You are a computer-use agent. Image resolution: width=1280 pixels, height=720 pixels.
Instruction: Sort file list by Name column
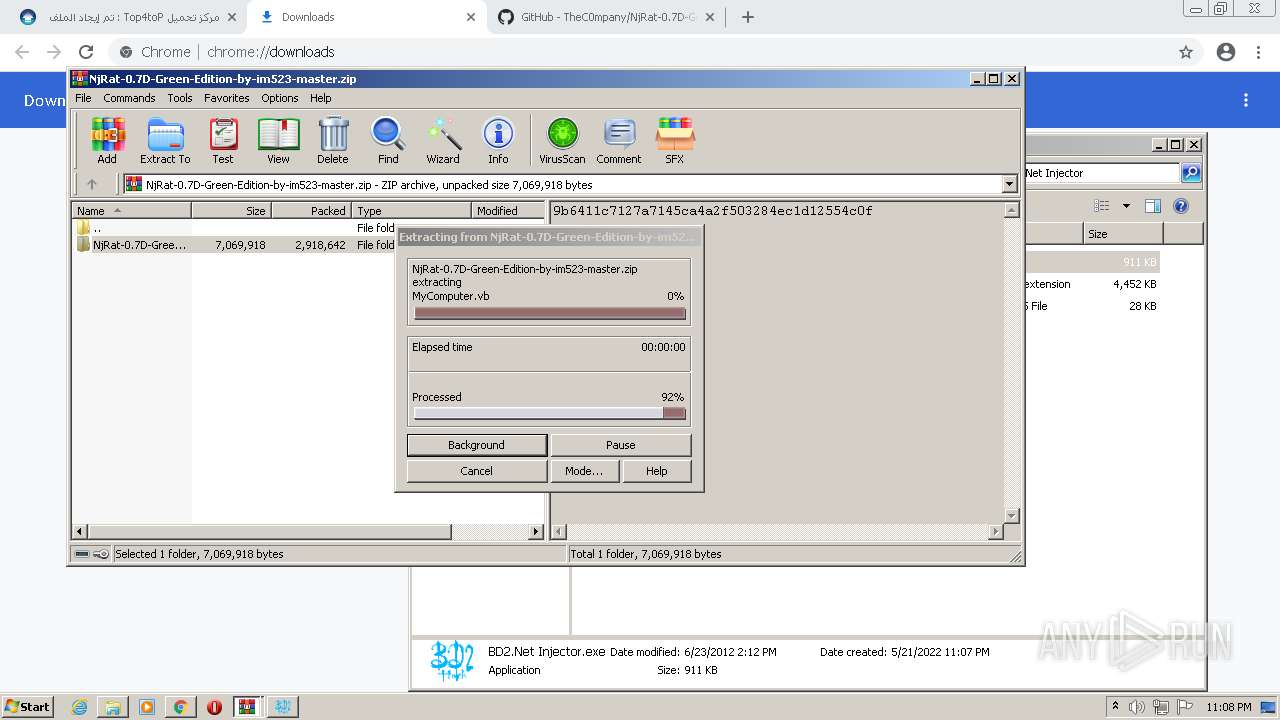[131, 211]
